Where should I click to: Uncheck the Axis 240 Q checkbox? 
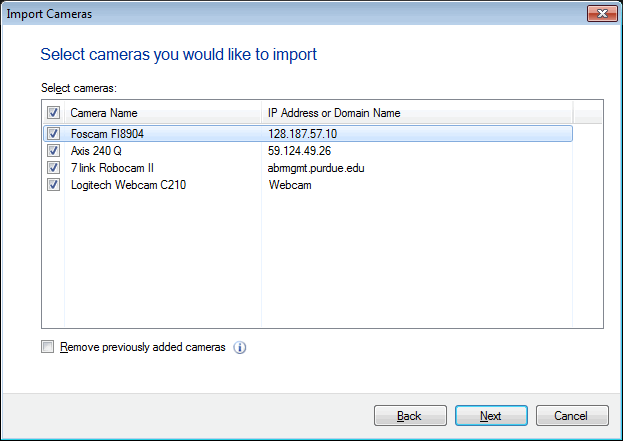tap(53, 150)
